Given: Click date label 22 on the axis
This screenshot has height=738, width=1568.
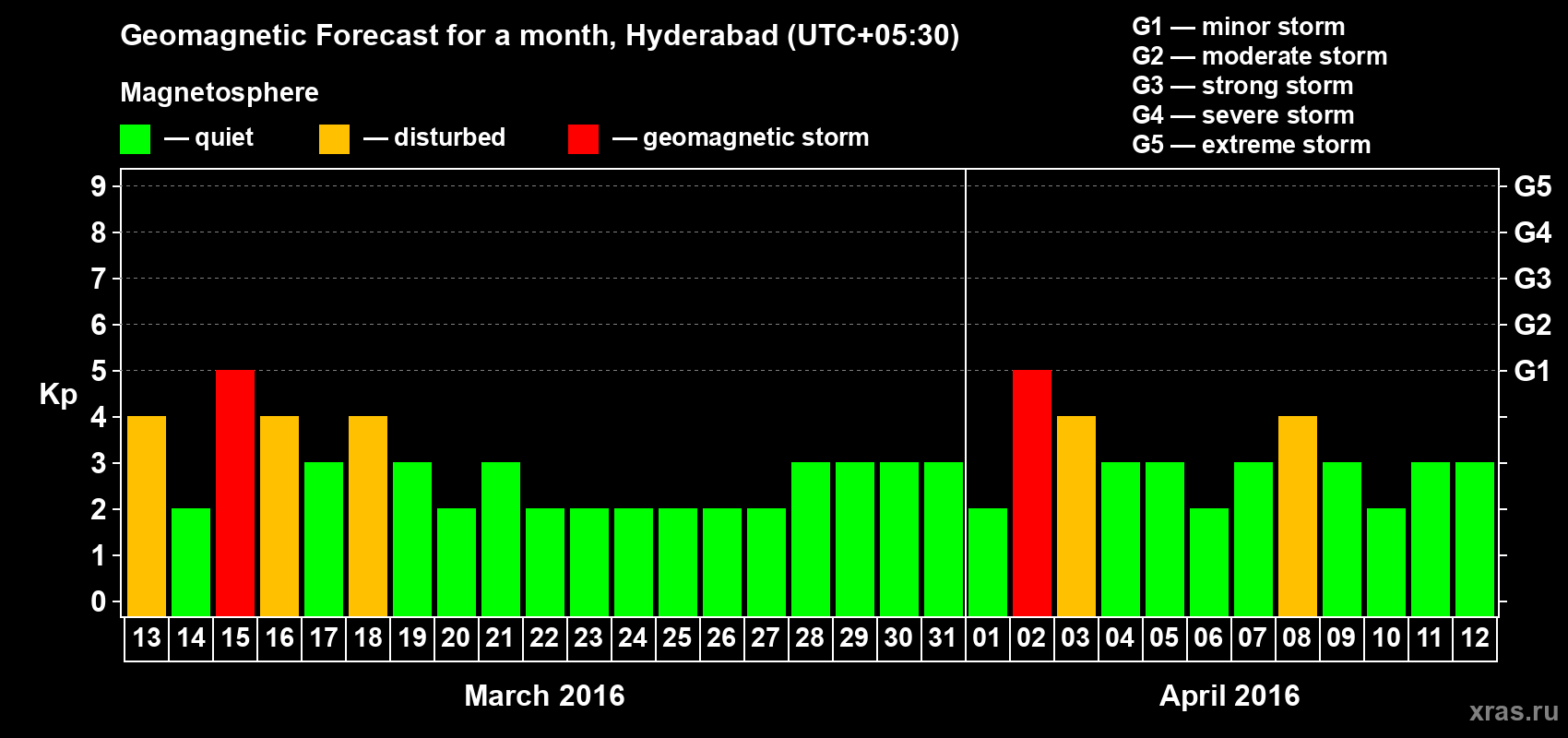Looking at the screenshot, I should (544, 637).
